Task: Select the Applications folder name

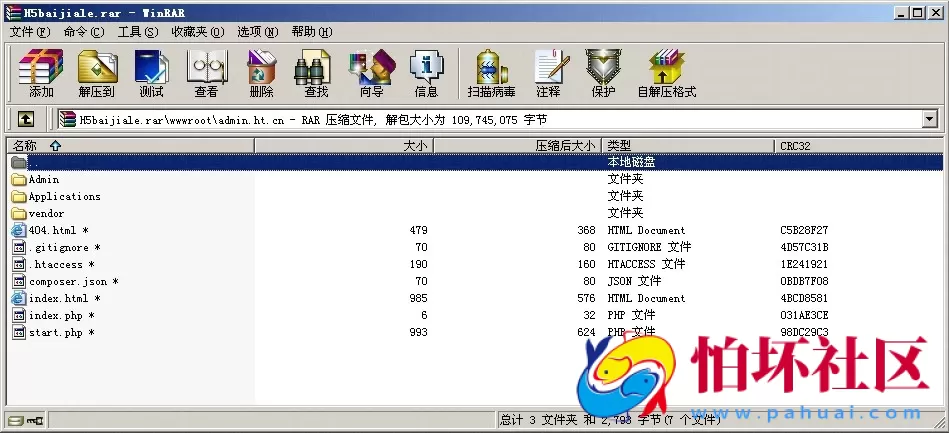Action: pyautogui.click(x=65, y=196)
